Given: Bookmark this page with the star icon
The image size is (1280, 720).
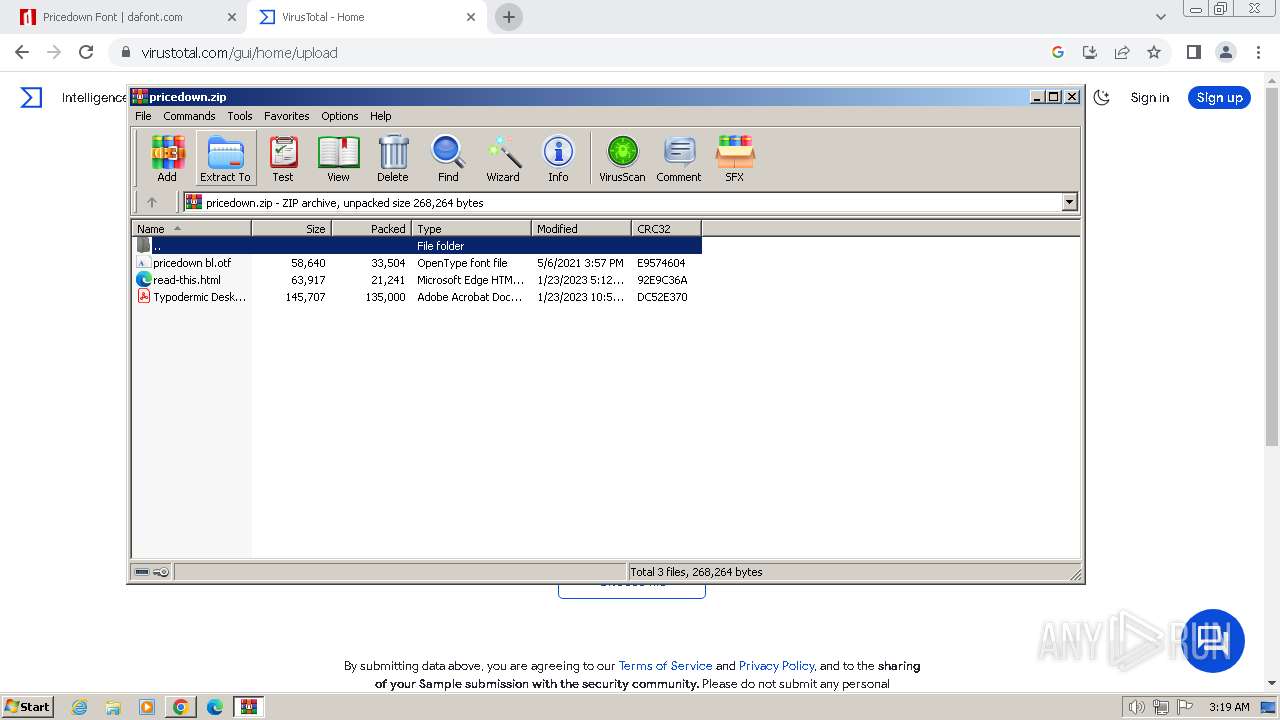Looking at the screenshot, I should pyautogui.click(x=1154, y=52).
